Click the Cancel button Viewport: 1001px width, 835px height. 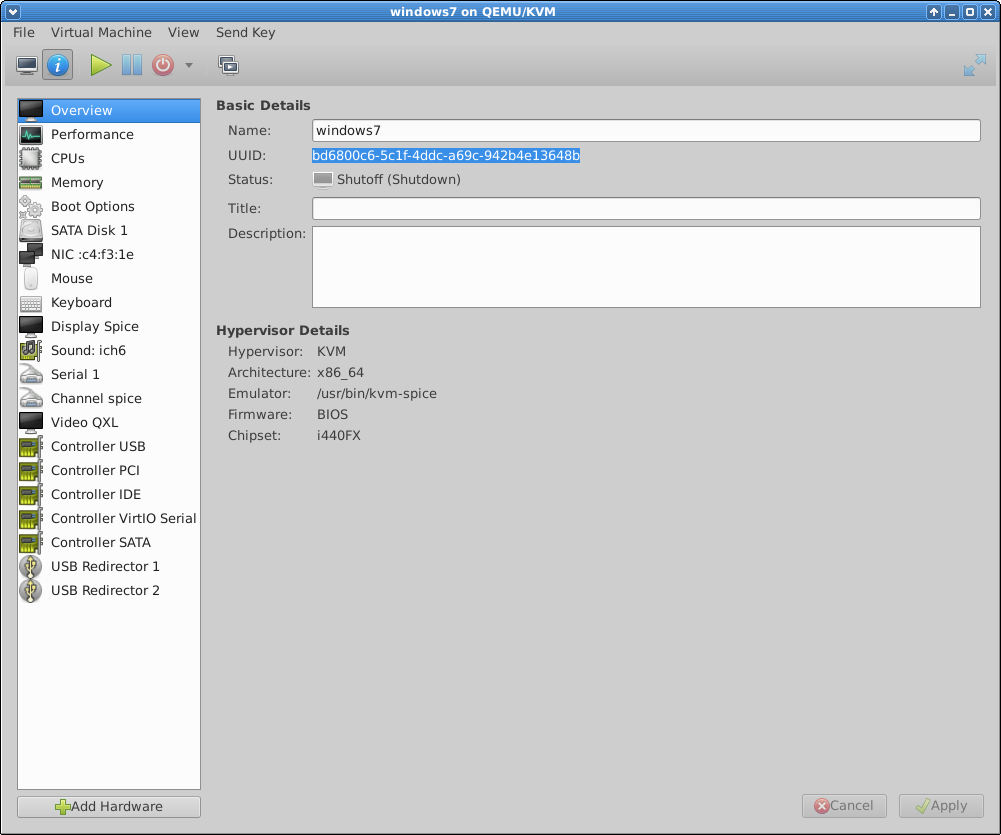844,806
